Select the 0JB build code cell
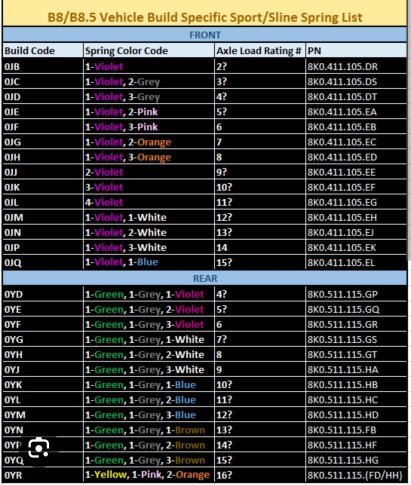The image size is (411, 485). pyautogui.click(x=43, y=67)
